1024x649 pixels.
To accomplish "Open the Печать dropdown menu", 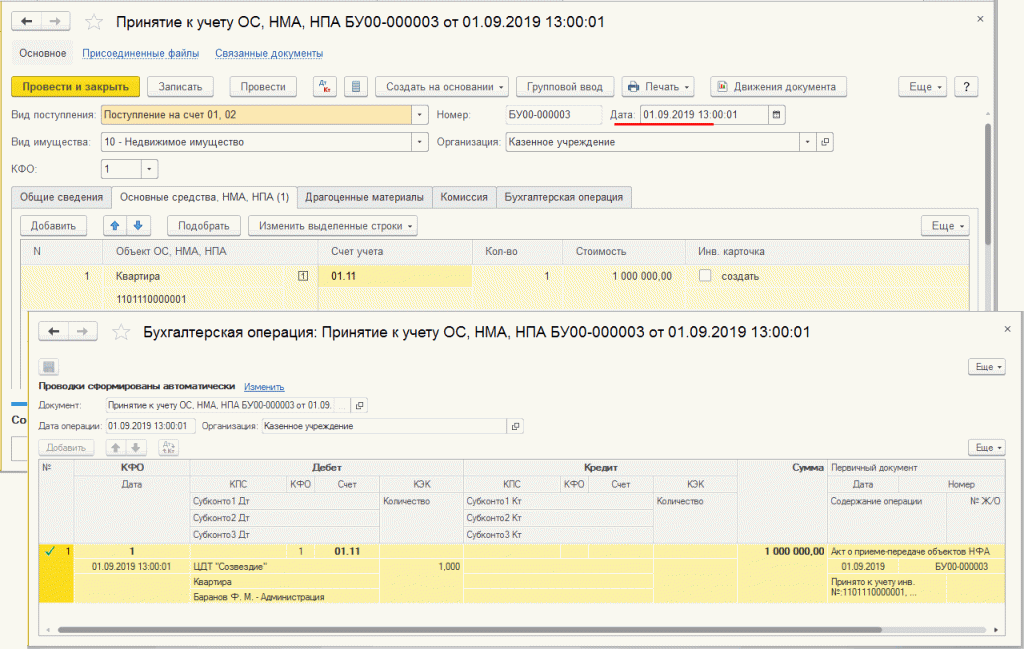I will (x=658, y=87).
